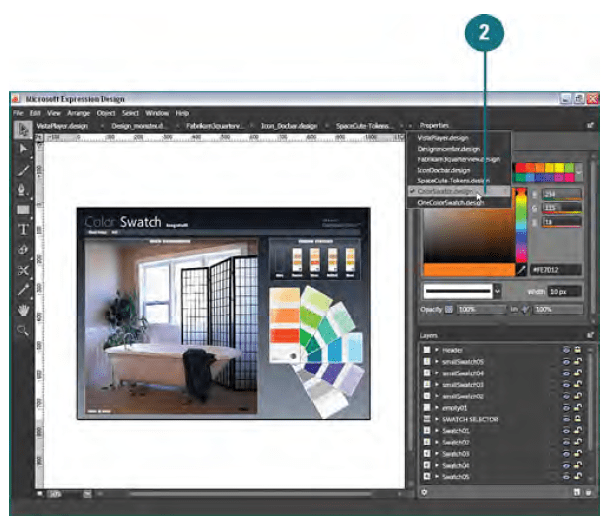
Task: Hide the Swatch05 layer
Action: click(567, 476)
